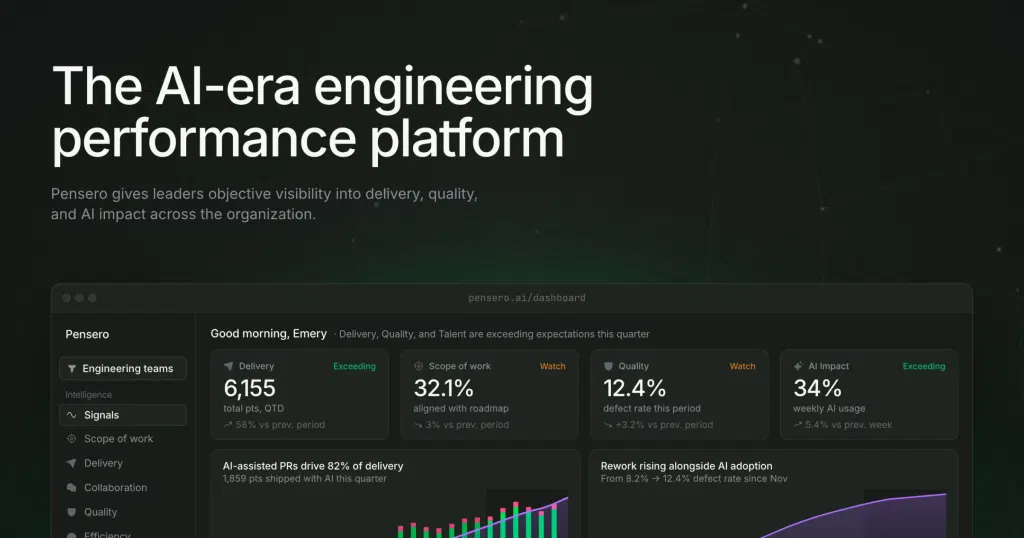
Task: Click the AI Impact sparkle icon
Action: click(798, 366)
